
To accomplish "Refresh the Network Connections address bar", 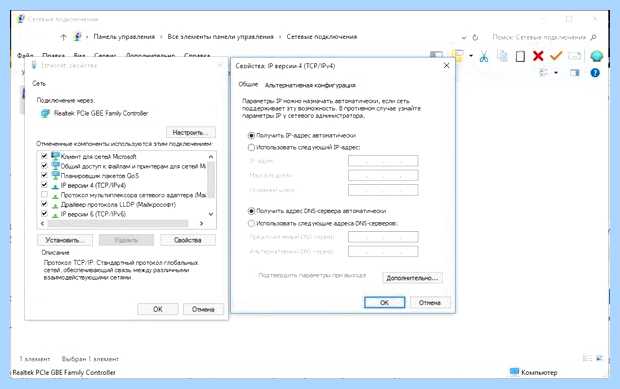I will [475, 37].
